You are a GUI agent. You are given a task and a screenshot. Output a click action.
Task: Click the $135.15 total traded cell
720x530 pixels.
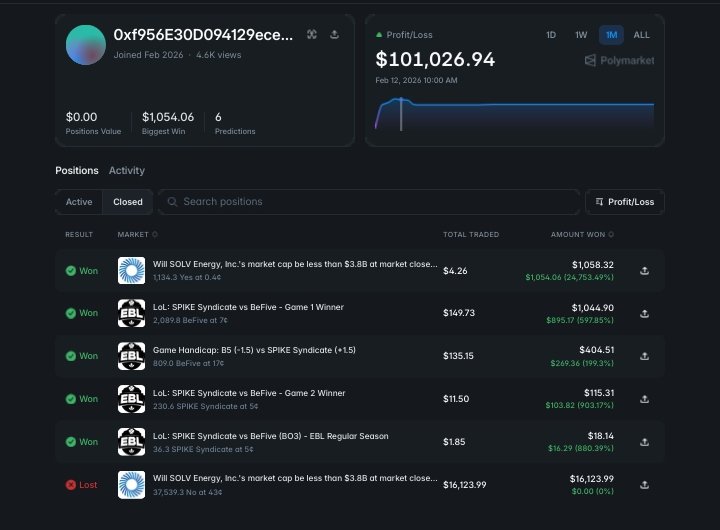tap(458, 356)
